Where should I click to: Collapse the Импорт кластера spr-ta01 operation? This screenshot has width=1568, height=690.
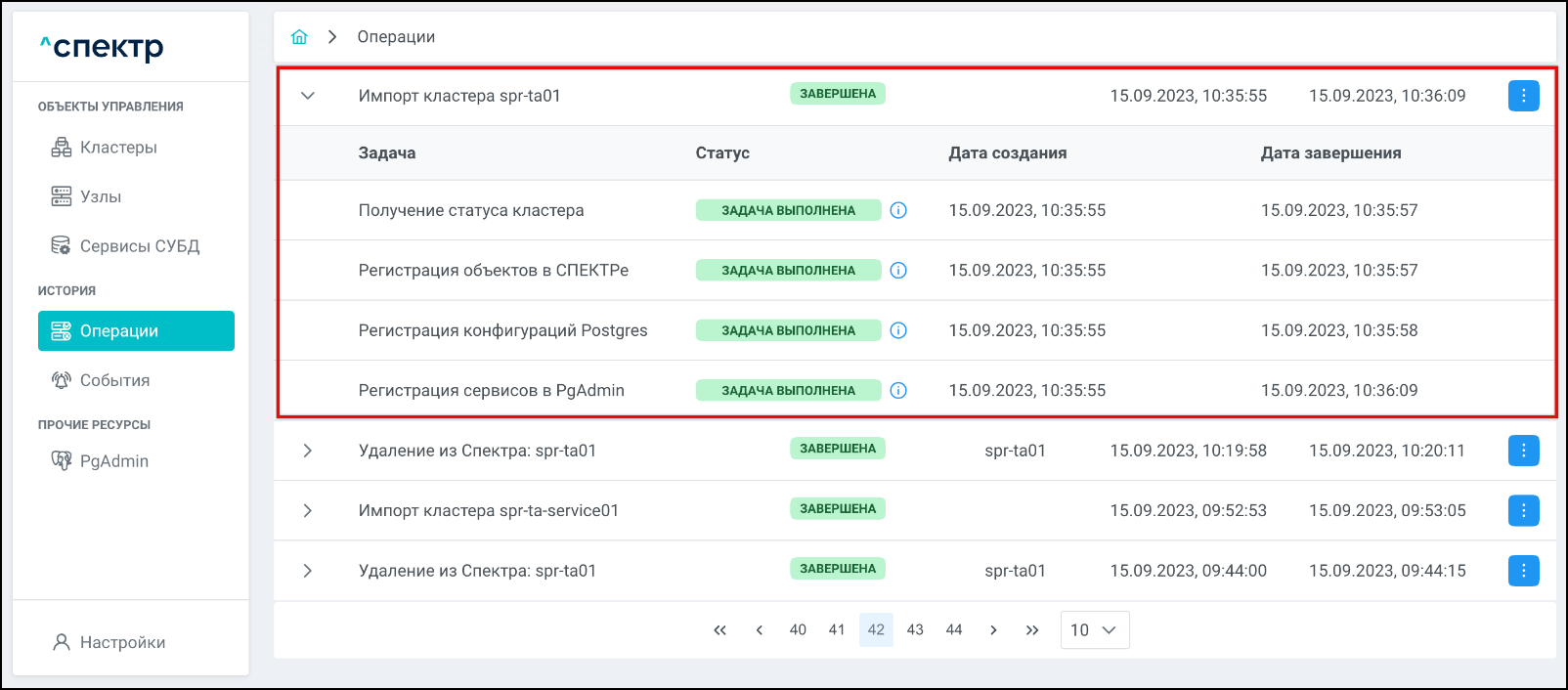pyautogui.click(x=308, y=96)
